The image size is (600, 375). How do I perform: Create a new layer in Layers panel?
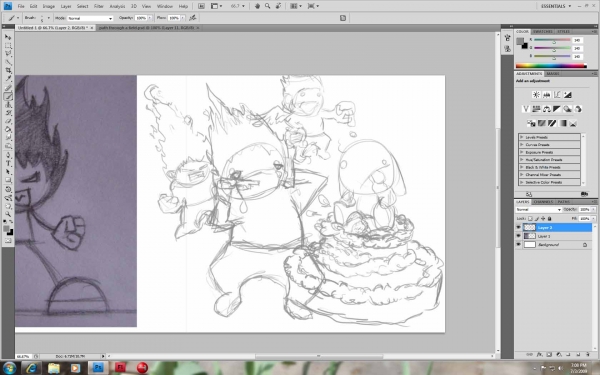click(x=577, y=355)
